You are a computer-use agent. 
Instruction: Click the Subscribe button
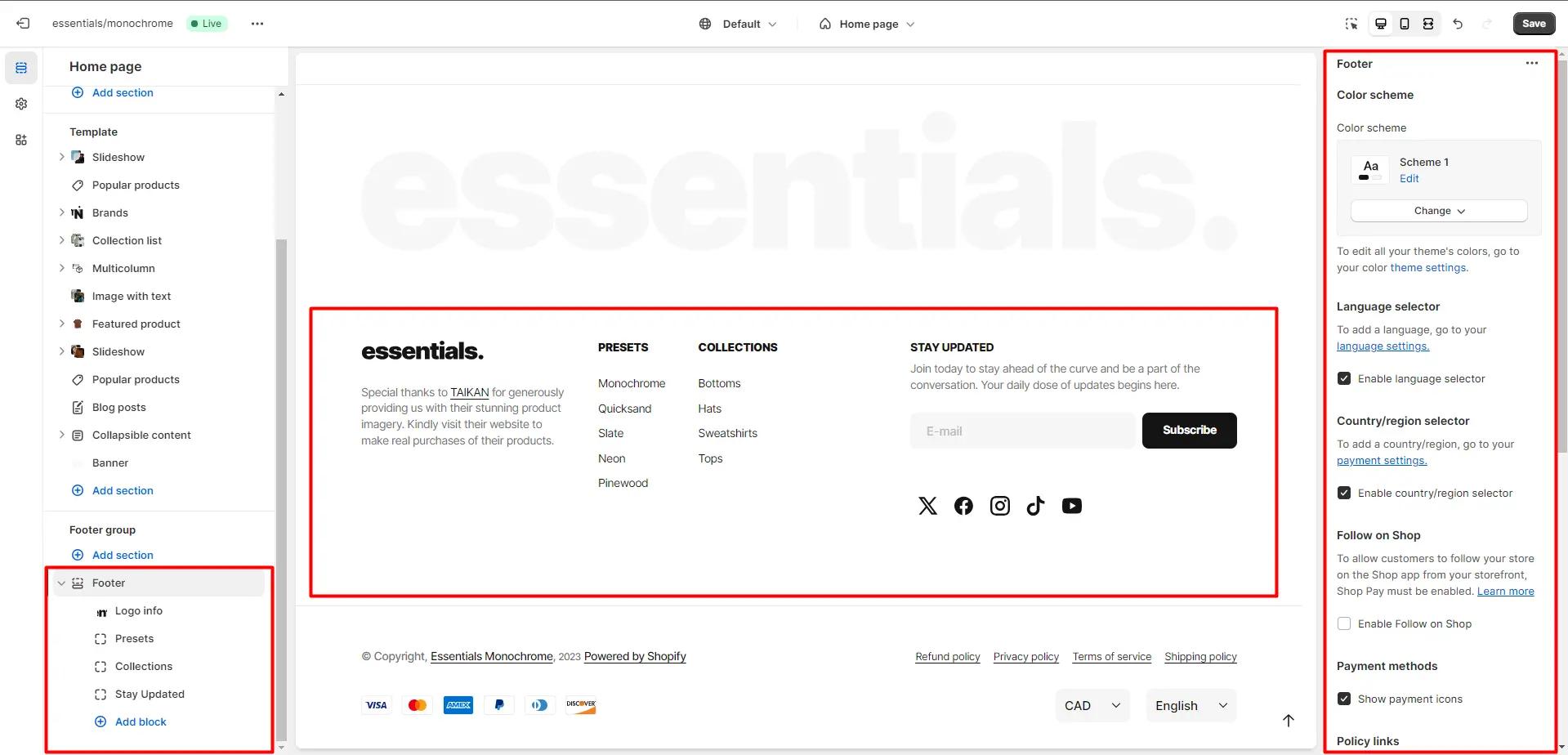(1189, 431)
